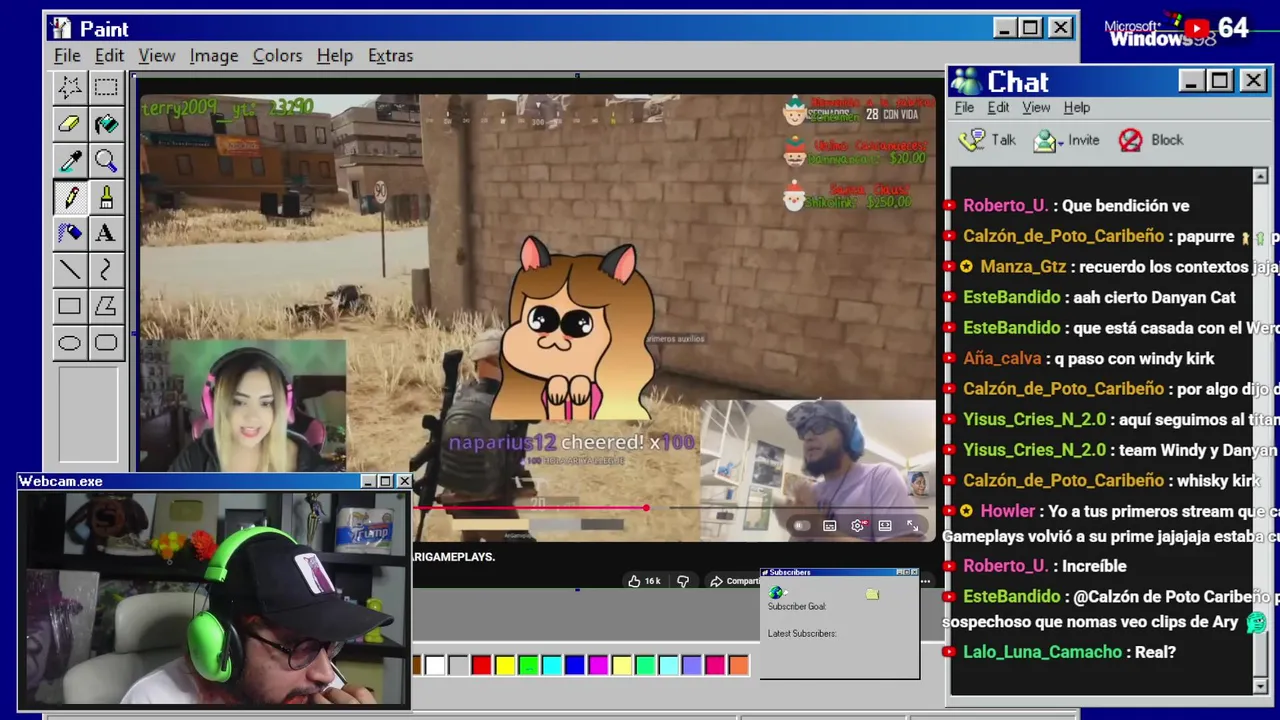The width and height of the screenshot is (1280, 720).
Task: Toggle the video autoplay switch
Action: 801,526
